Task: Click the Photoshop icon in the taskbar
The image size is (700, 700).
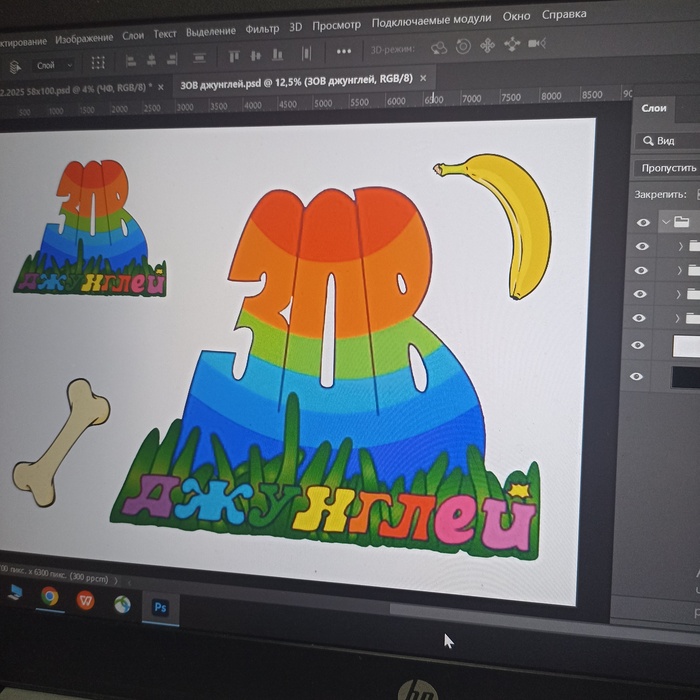Action: [x=160, y=608]
